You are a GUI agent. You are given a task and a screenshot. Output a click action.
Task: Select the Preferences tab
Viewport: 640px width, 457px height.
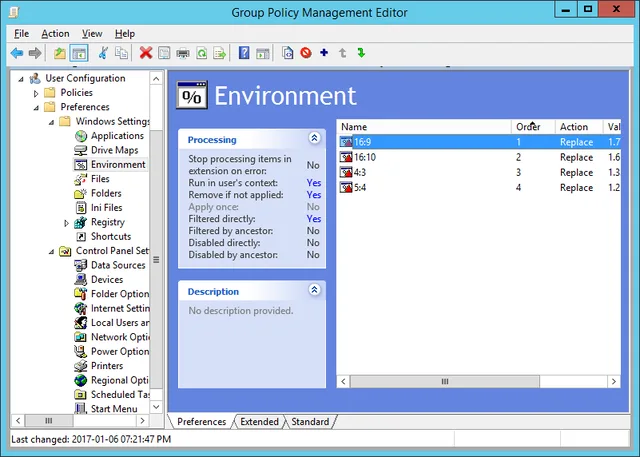[x=202, y=422]
